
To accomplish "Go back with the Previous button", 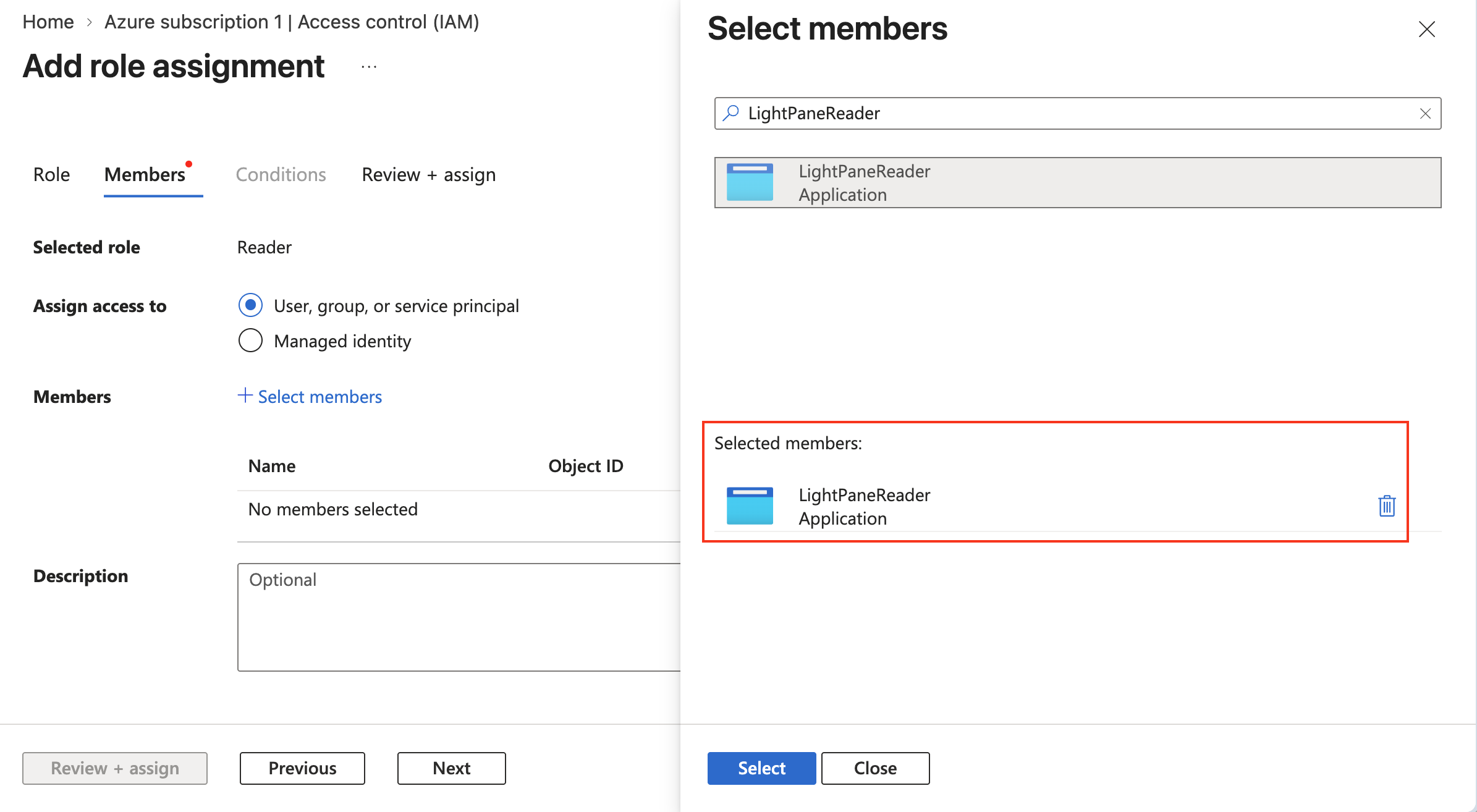I will [302, 768].
